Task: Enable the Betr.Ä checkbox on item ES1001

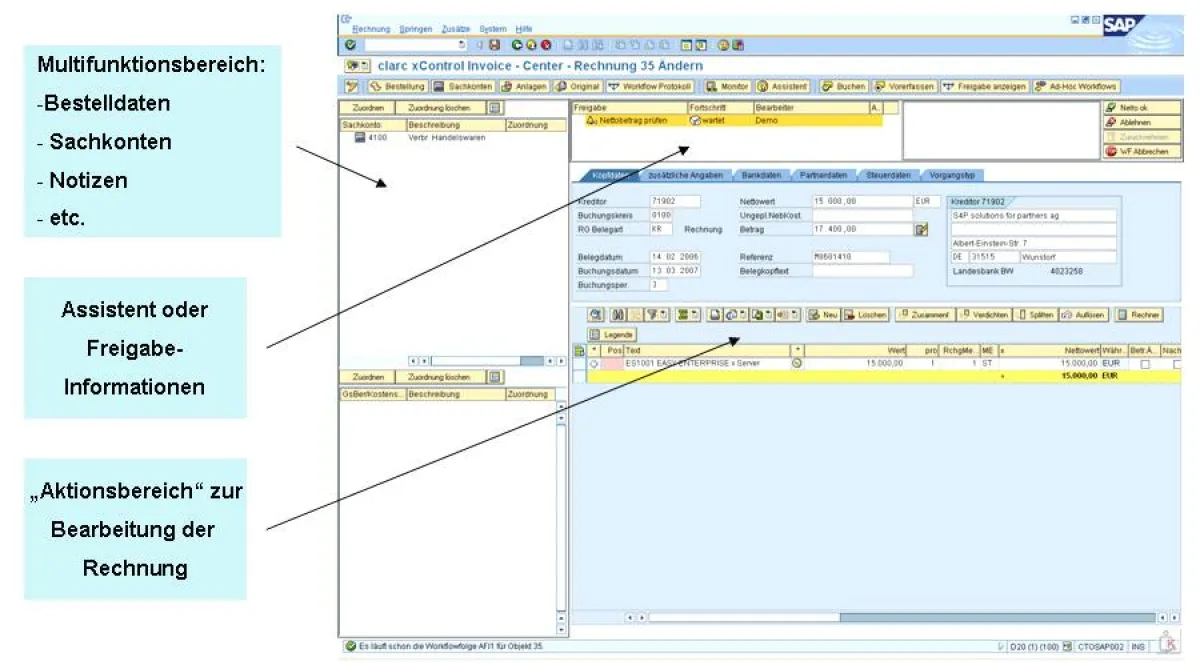Action: tap(1145, 364)
